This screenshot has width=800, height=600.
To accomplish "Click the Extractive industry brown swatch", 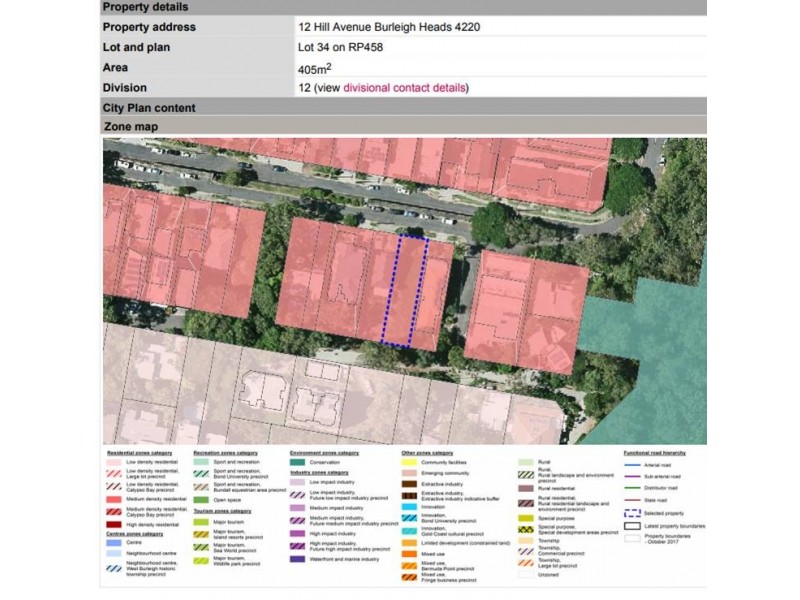I will coord(409,484).
